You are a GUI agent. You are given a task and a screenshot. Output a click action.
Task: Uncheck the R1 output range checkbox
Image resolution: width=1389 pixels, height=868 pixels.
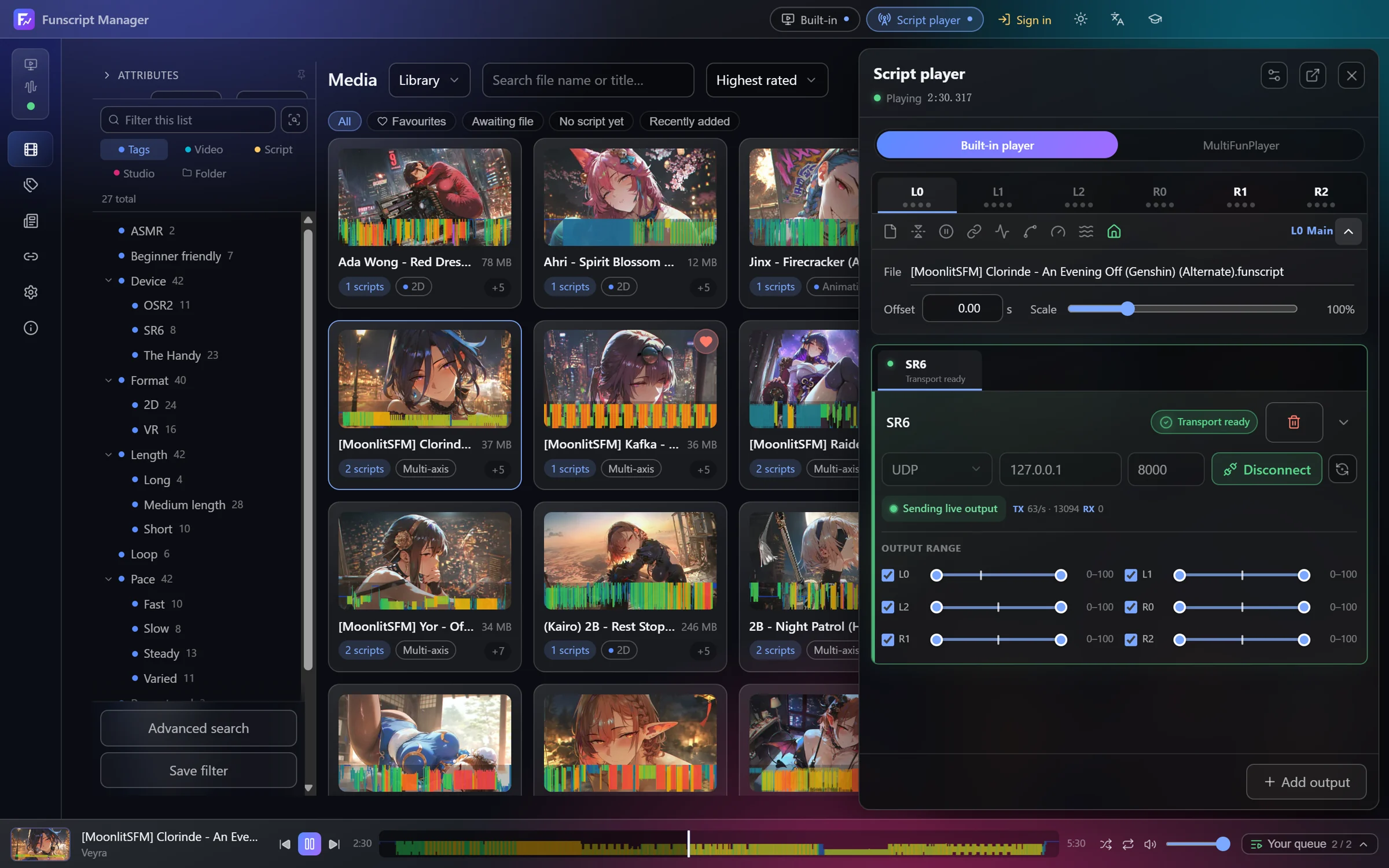coord(888,639)
